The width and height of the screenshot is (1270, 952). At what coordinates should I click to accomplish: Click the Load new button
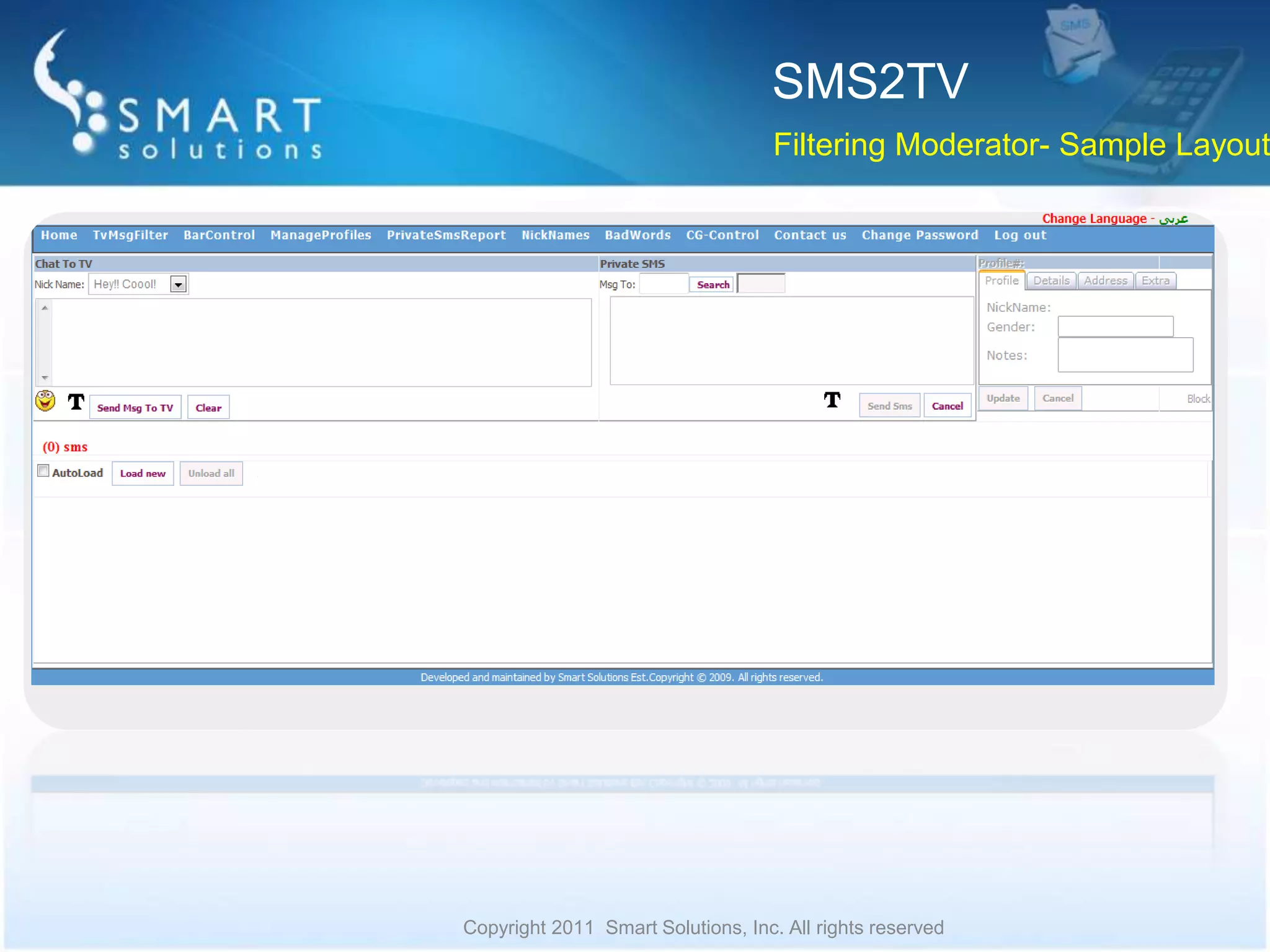point(143,474)
